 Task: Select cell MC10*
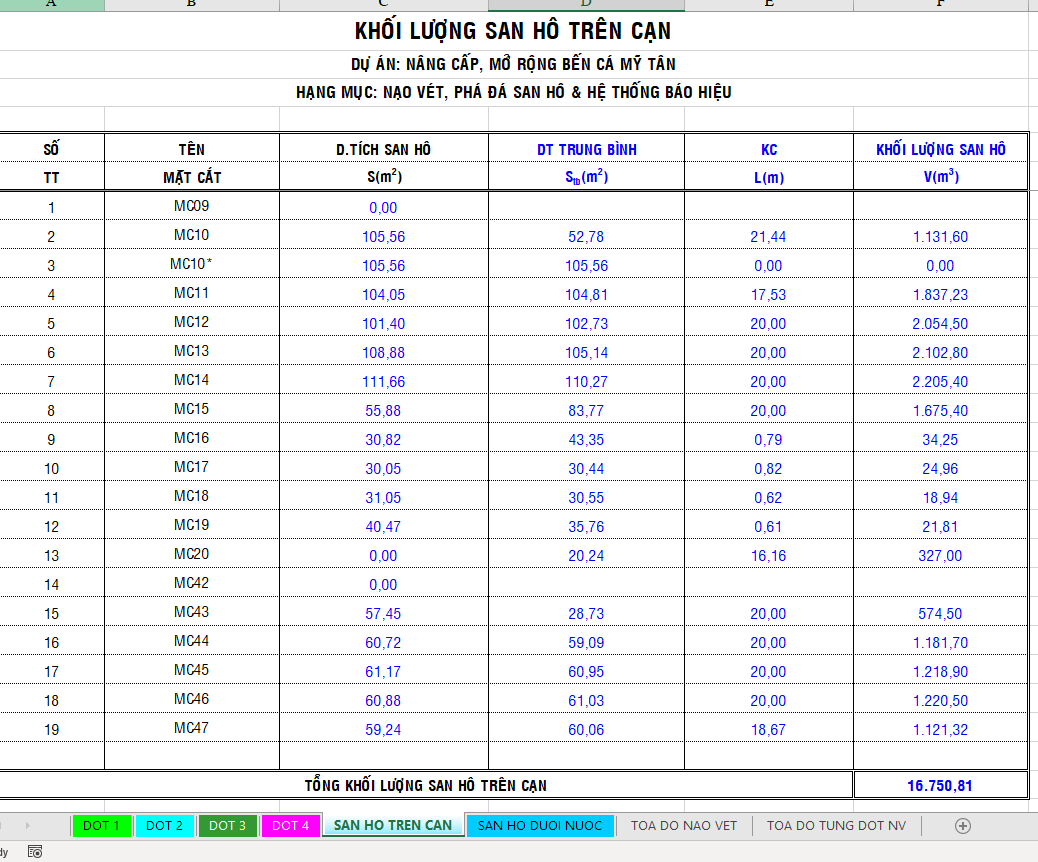pos(191,264)
